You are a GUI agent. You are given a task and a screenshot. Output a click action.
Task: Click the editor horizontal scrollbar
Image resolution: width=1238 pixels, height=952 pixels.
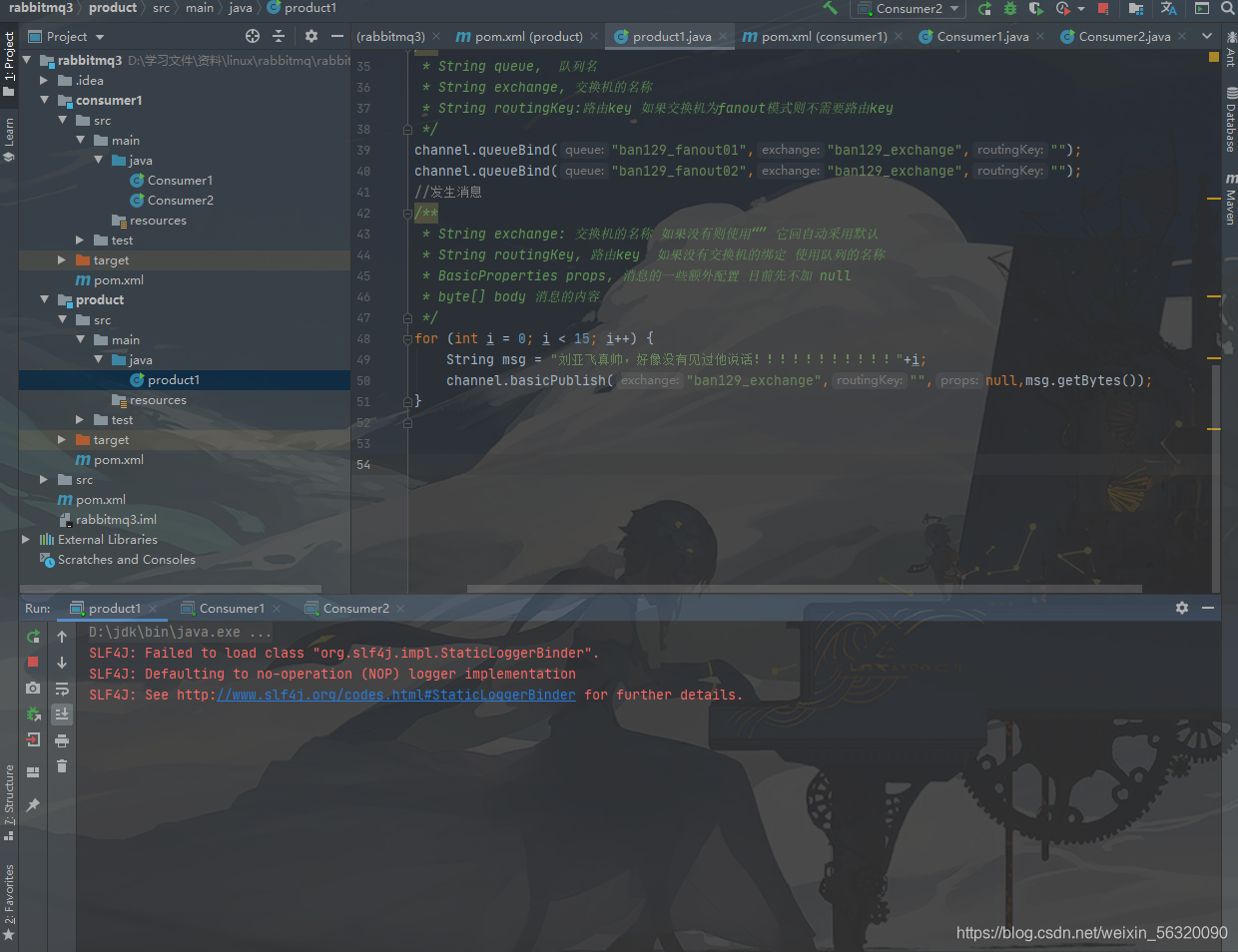click(x=804, y=589)
